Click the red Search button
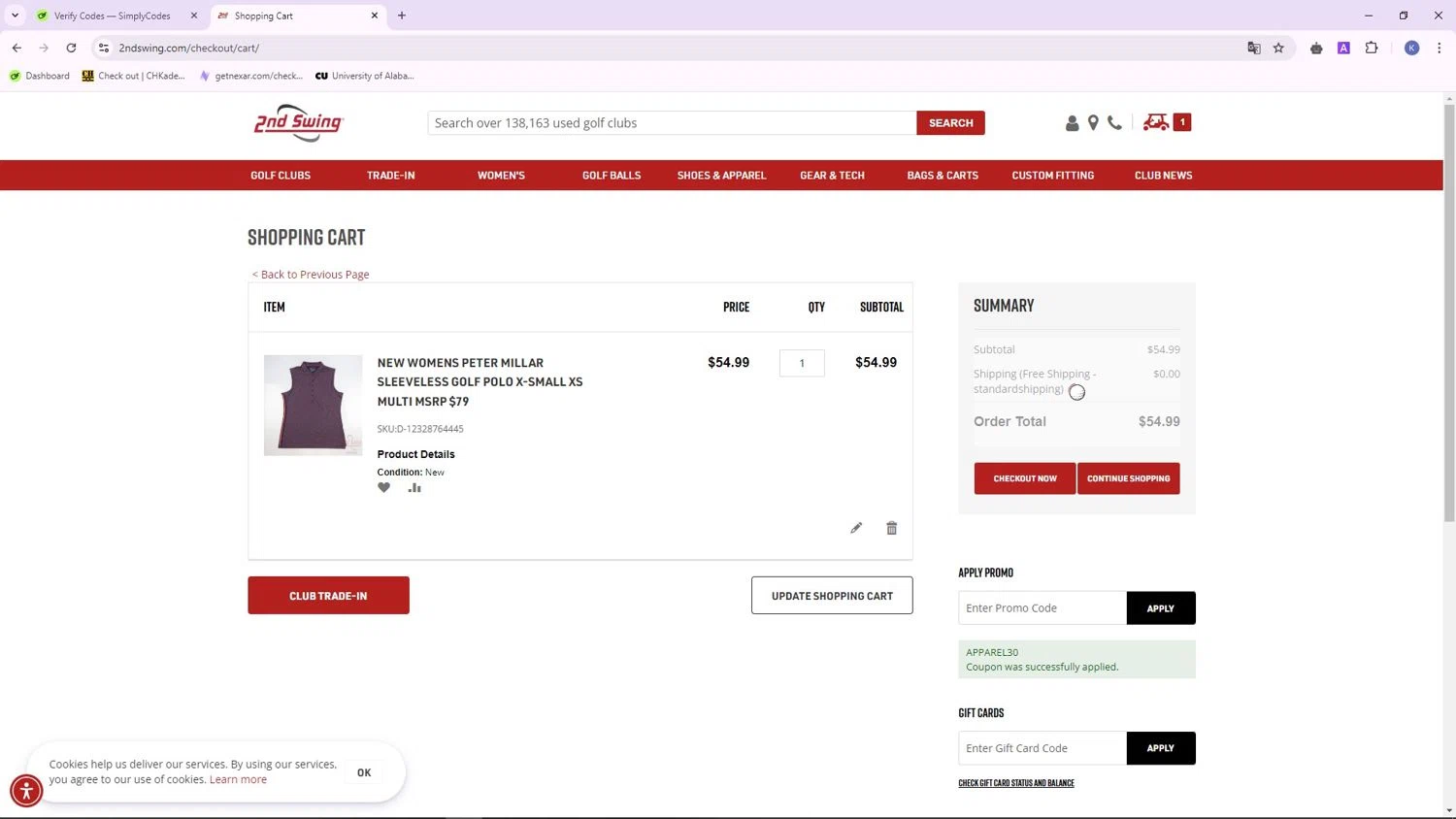The width and height of the screenshot is (1456, 819). tap(950, 123)
